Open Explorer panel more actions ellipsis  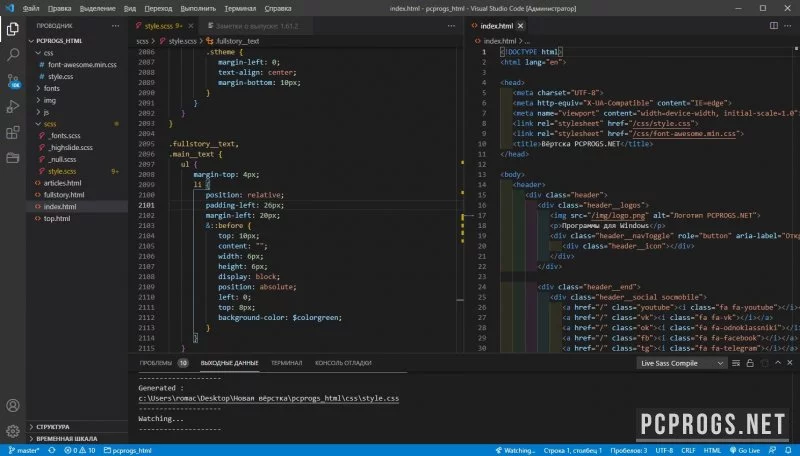click(x=115, y=26)
